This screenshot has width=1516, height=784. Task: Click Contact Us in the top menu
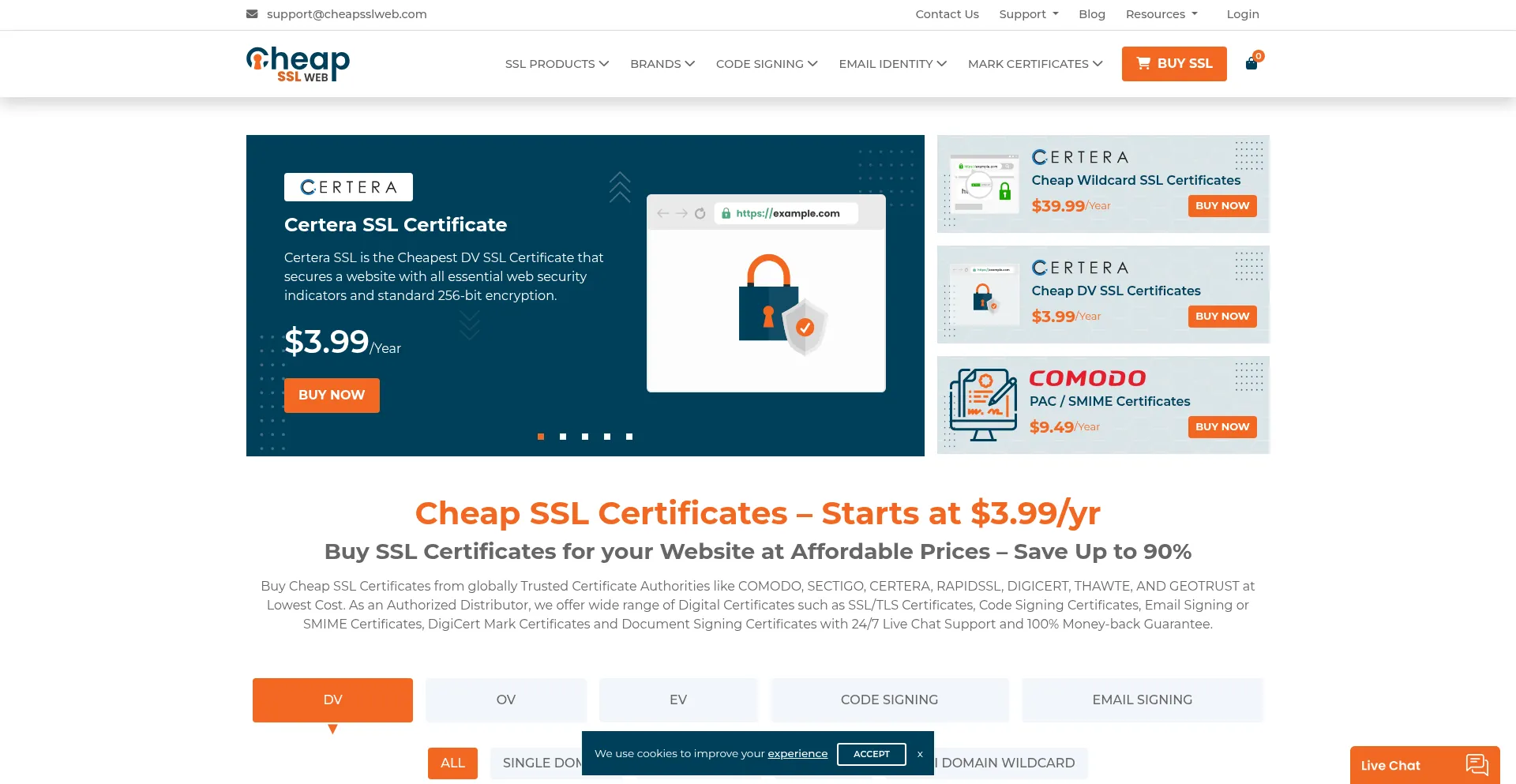947,13
